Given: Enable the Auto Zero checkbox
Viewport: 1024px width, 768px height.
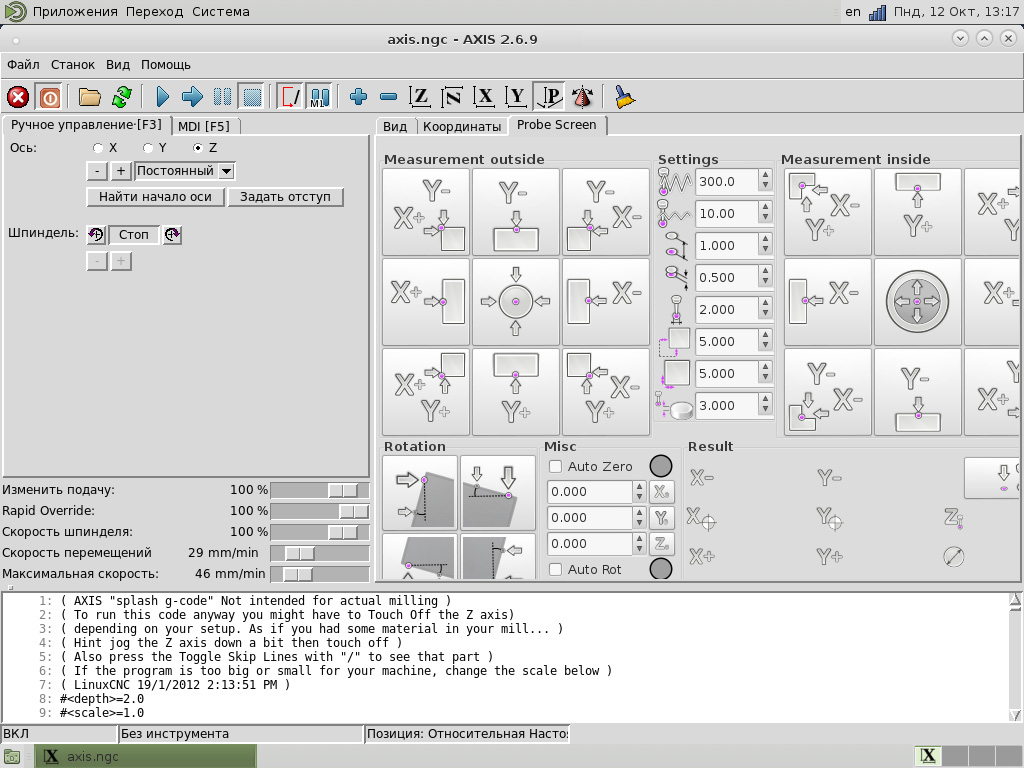Looking at the screenshot, I should (x=556, y=467).
